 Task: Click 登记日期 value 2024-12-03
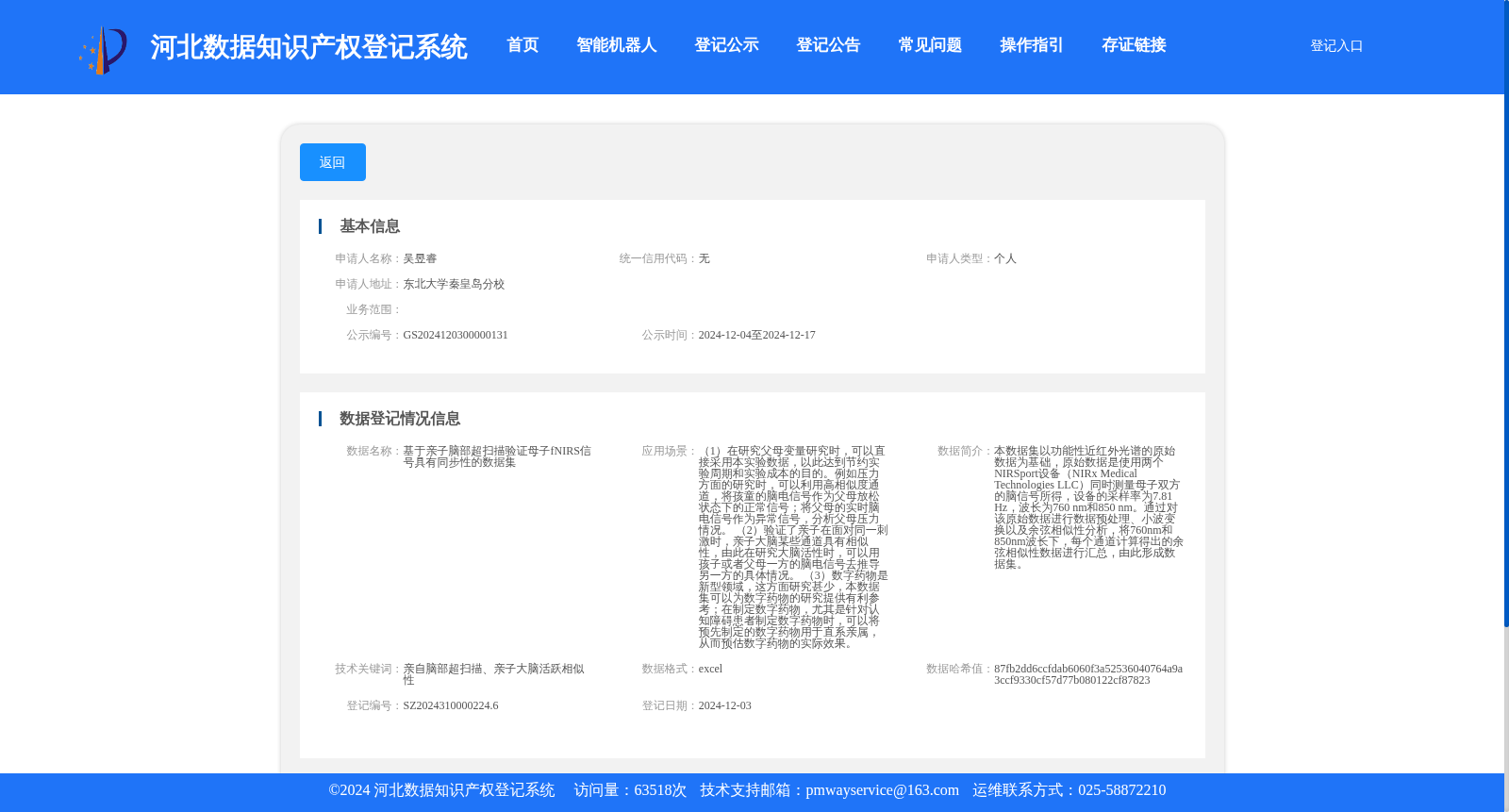coord(724,705)
